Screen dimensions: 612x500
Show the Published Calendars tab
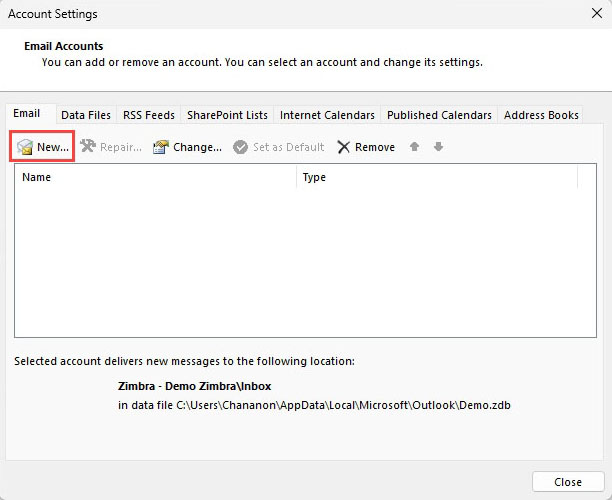click(x=439, y=115)
